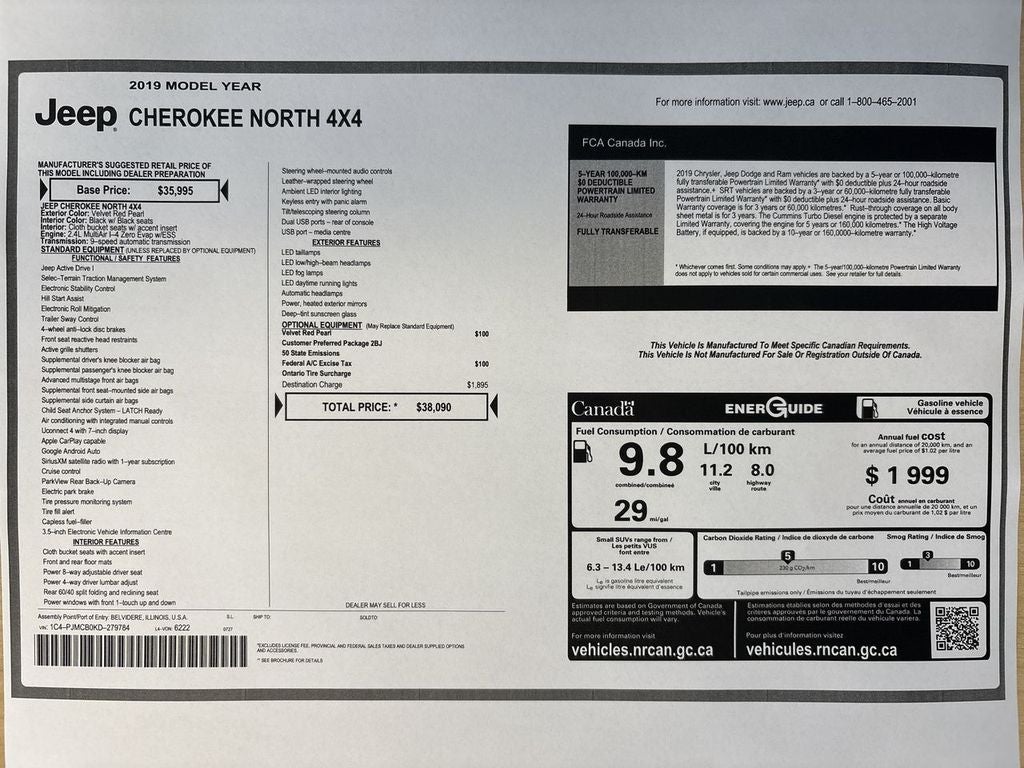Click the Deep-tint sunscreen glass line

click(319, 314)
